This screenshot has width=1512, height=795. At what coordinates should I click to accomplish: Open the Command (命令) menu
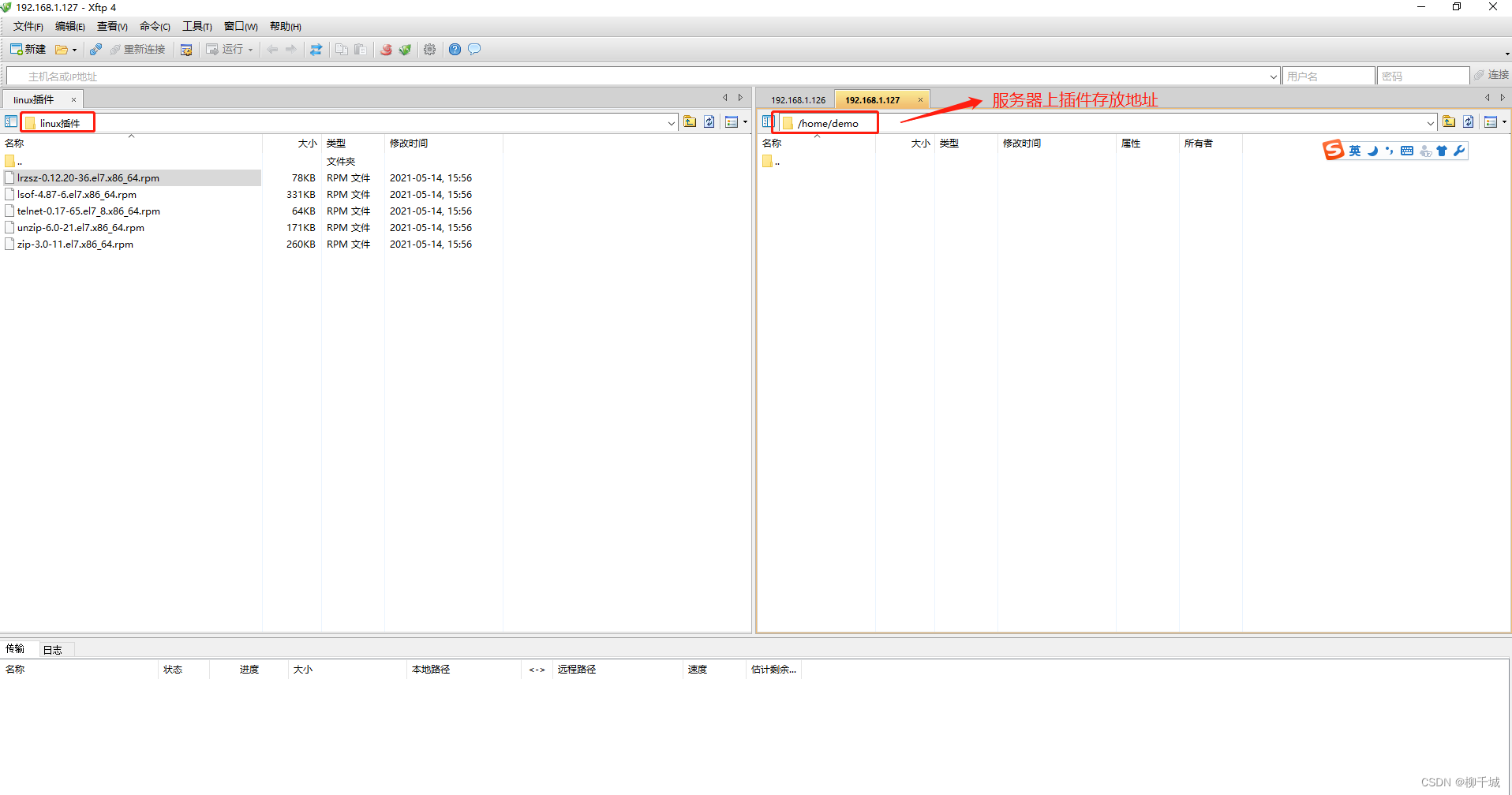pos(155,27)
